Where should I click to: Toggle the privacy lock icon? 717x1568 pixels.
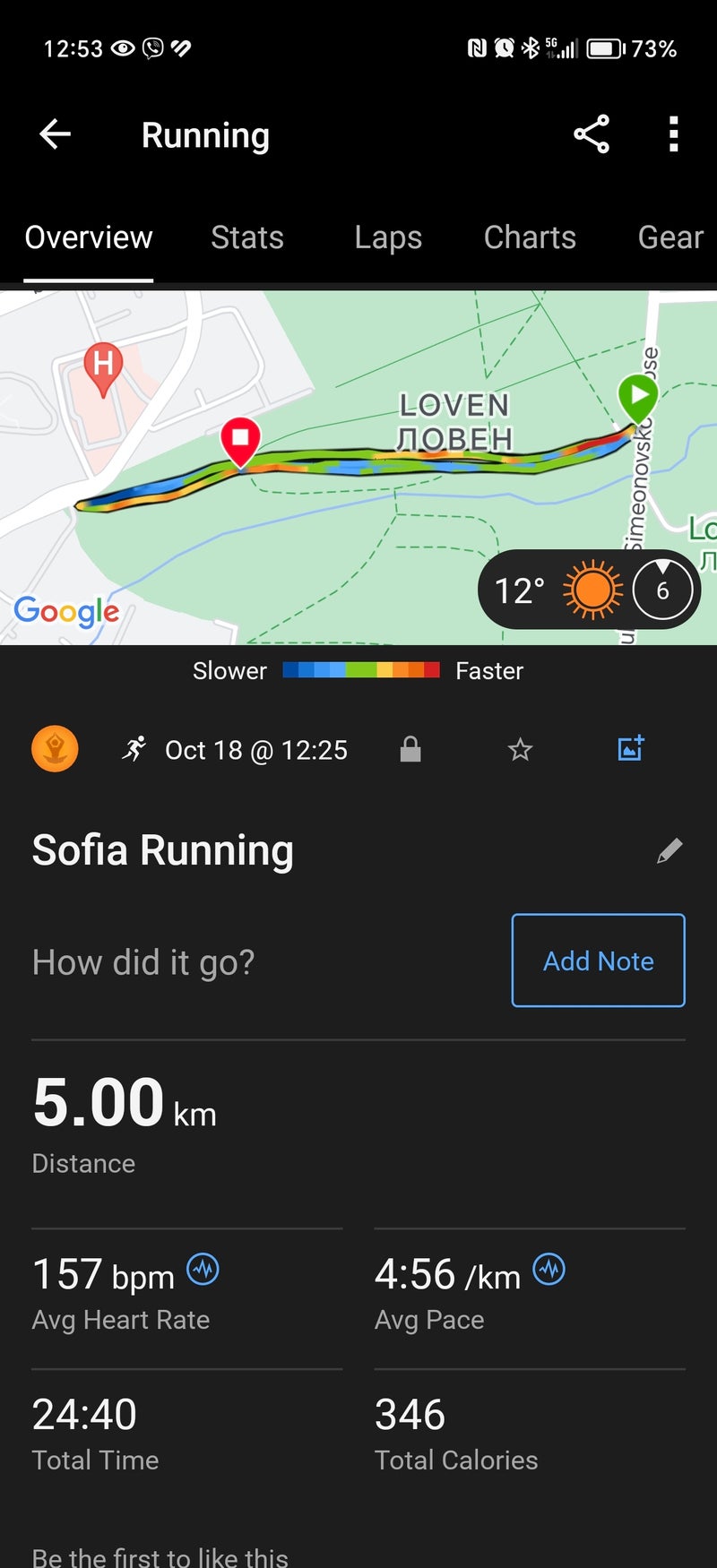410,749
